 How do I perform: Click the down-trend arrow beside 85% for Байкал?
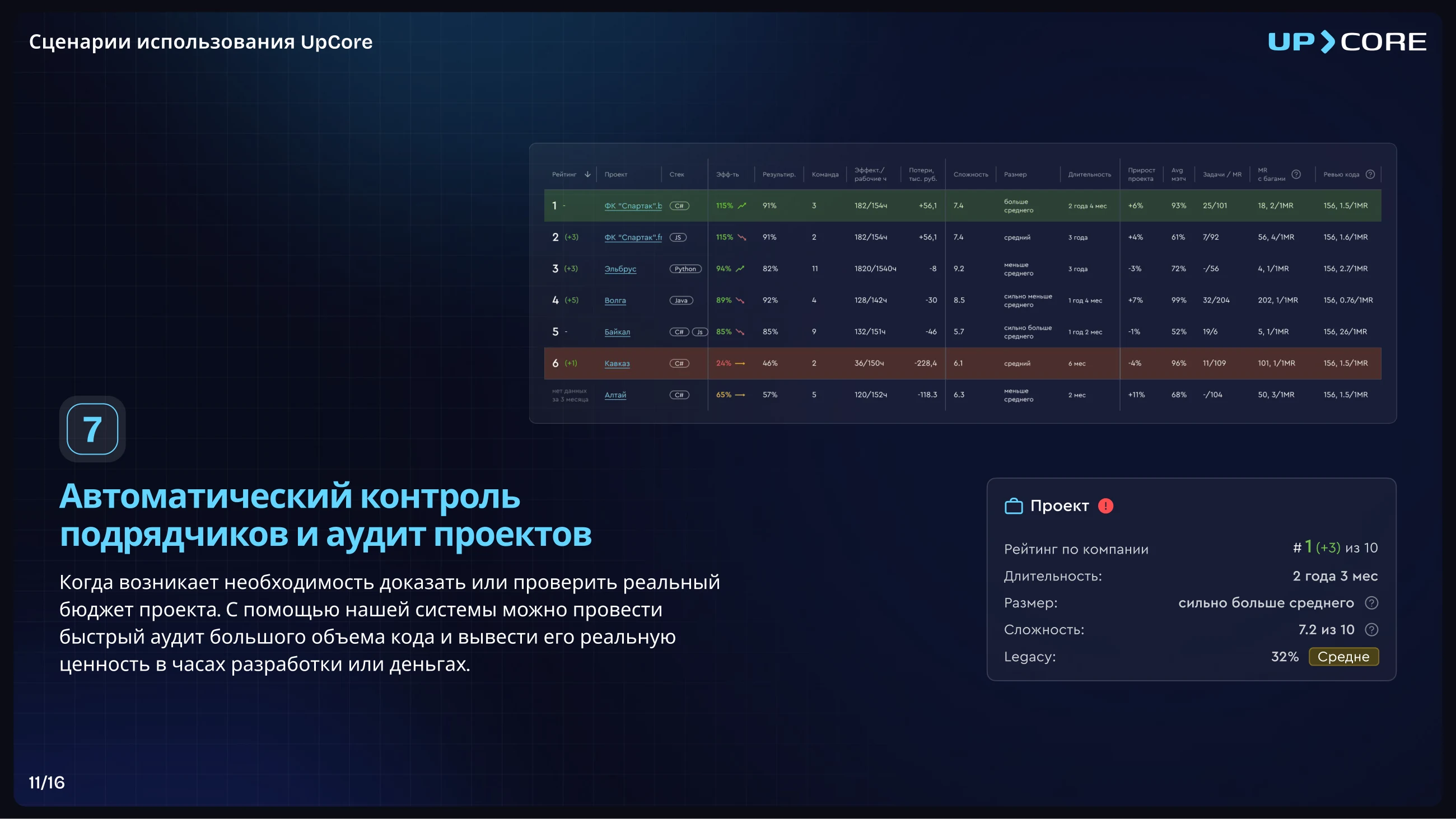point(740,332)
